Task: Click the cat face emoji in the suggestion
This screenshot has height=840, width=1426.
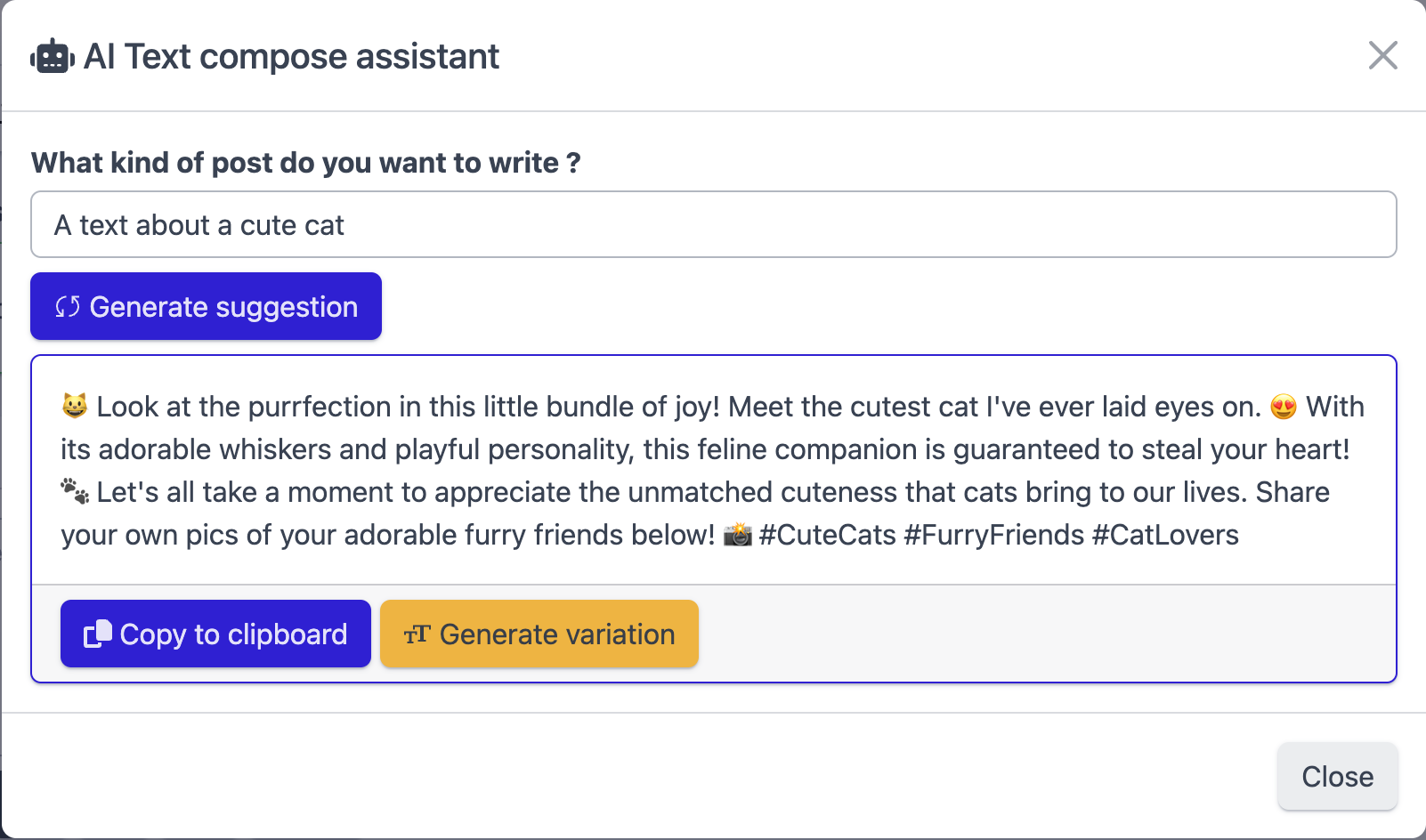Action: 75,407
